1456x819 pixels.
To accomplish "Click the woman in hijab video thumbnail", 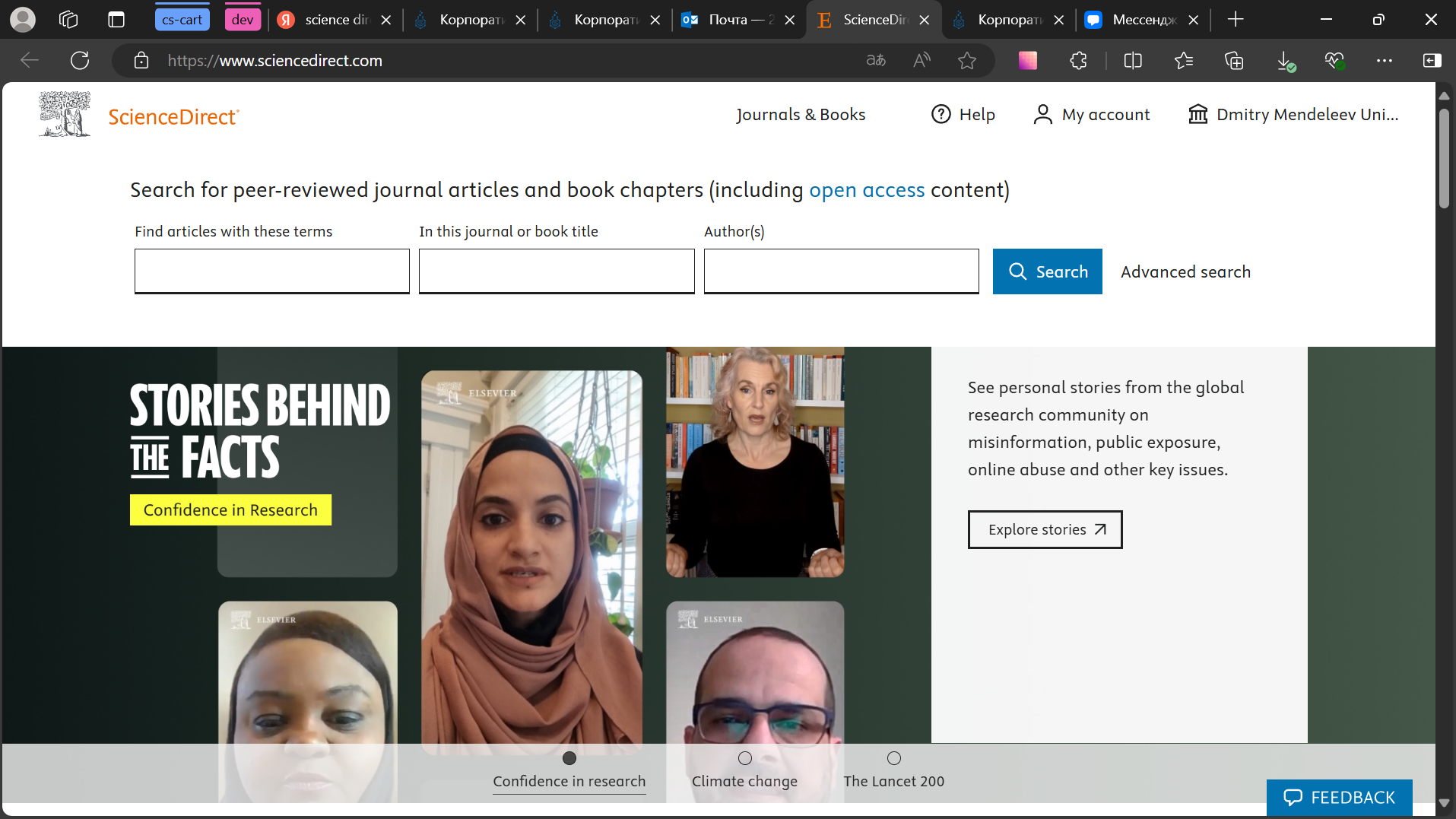I will pos(531,563).
